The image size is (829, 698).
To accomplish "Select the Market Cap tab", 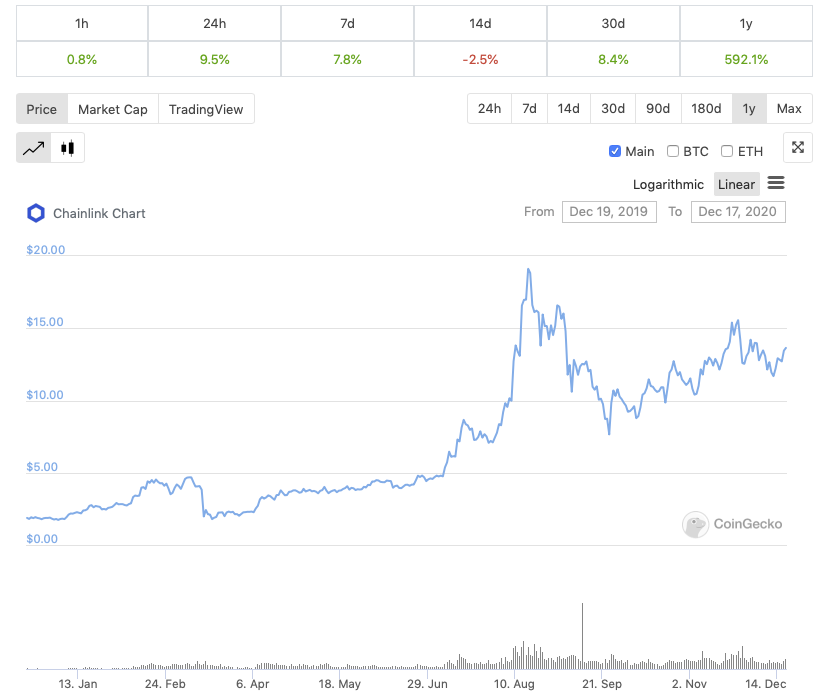I will 113,109.
